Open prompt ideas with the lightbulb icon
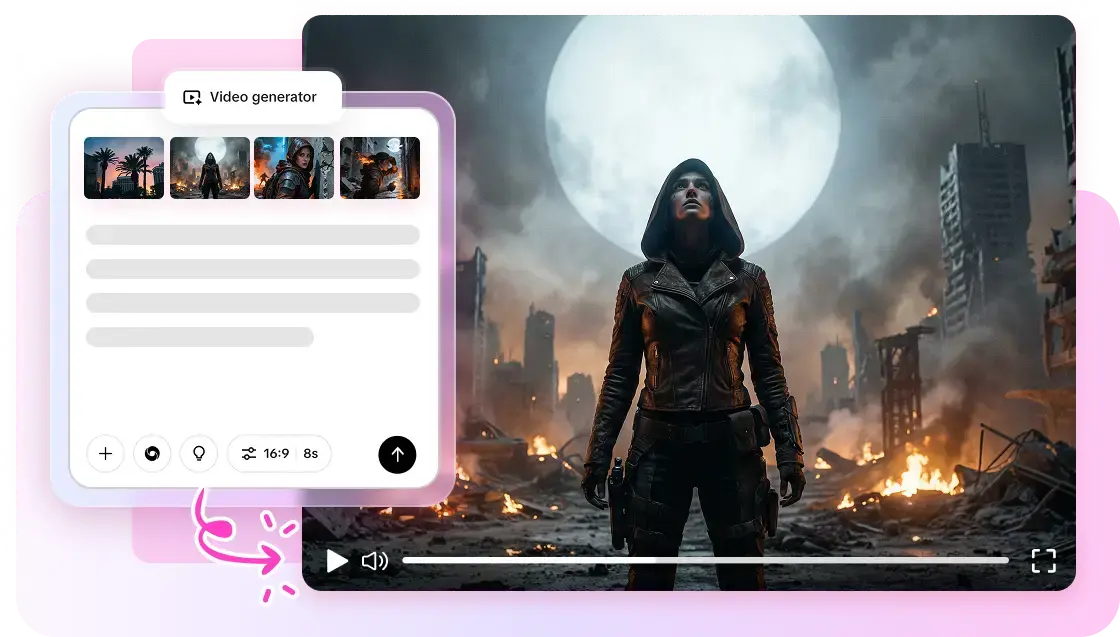The height and width of the screenshot is (637, 1120). click(x=199, y=453)
